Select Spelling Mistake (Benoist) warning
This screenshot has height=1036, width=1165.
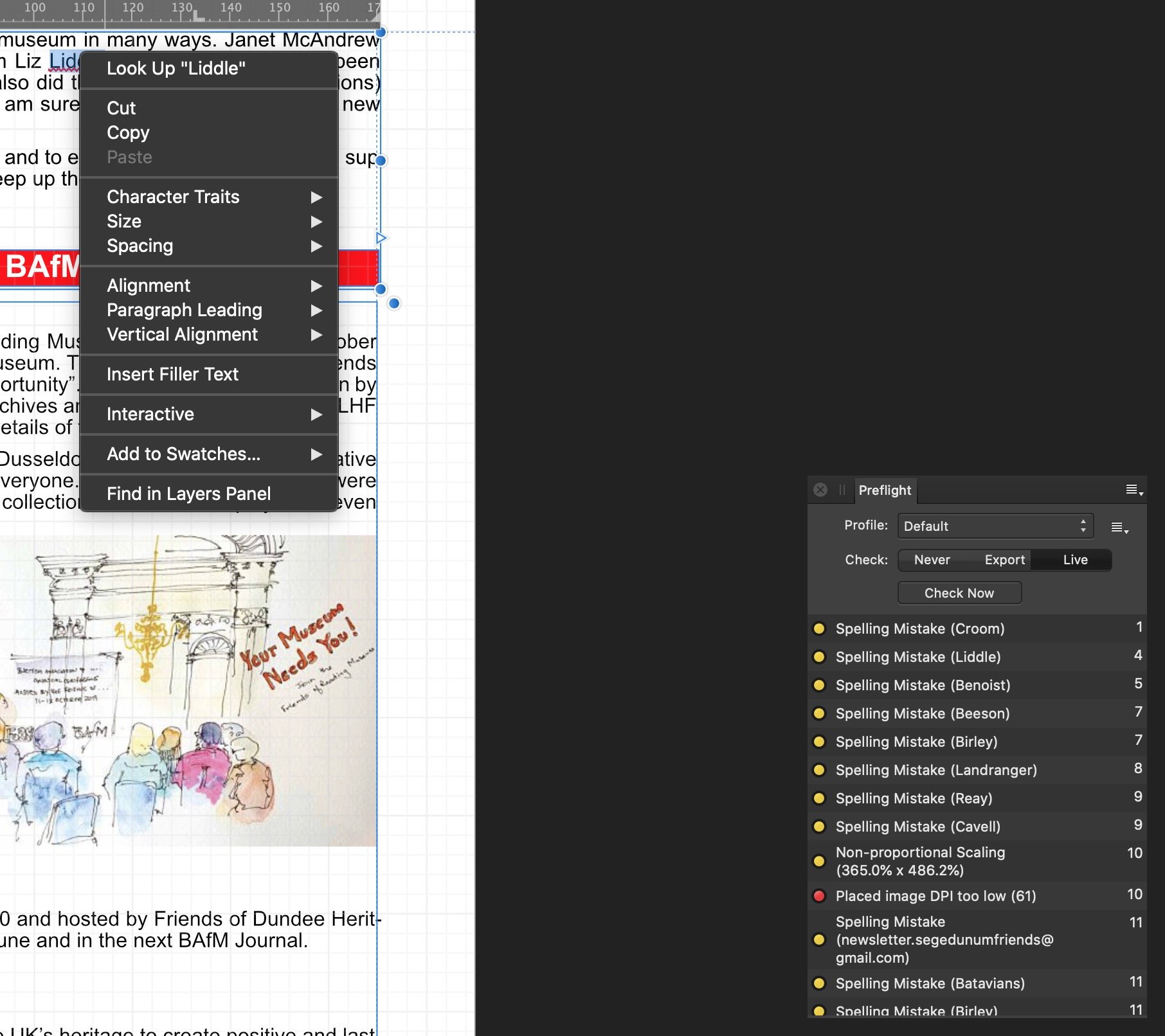coord(977,685)
